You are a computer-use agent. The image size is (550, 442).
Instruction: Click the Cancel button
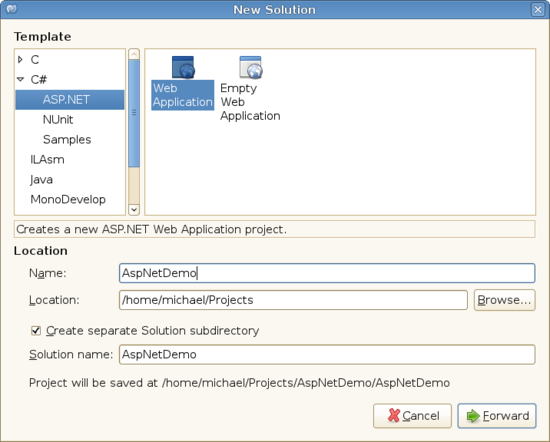(412, 416)
